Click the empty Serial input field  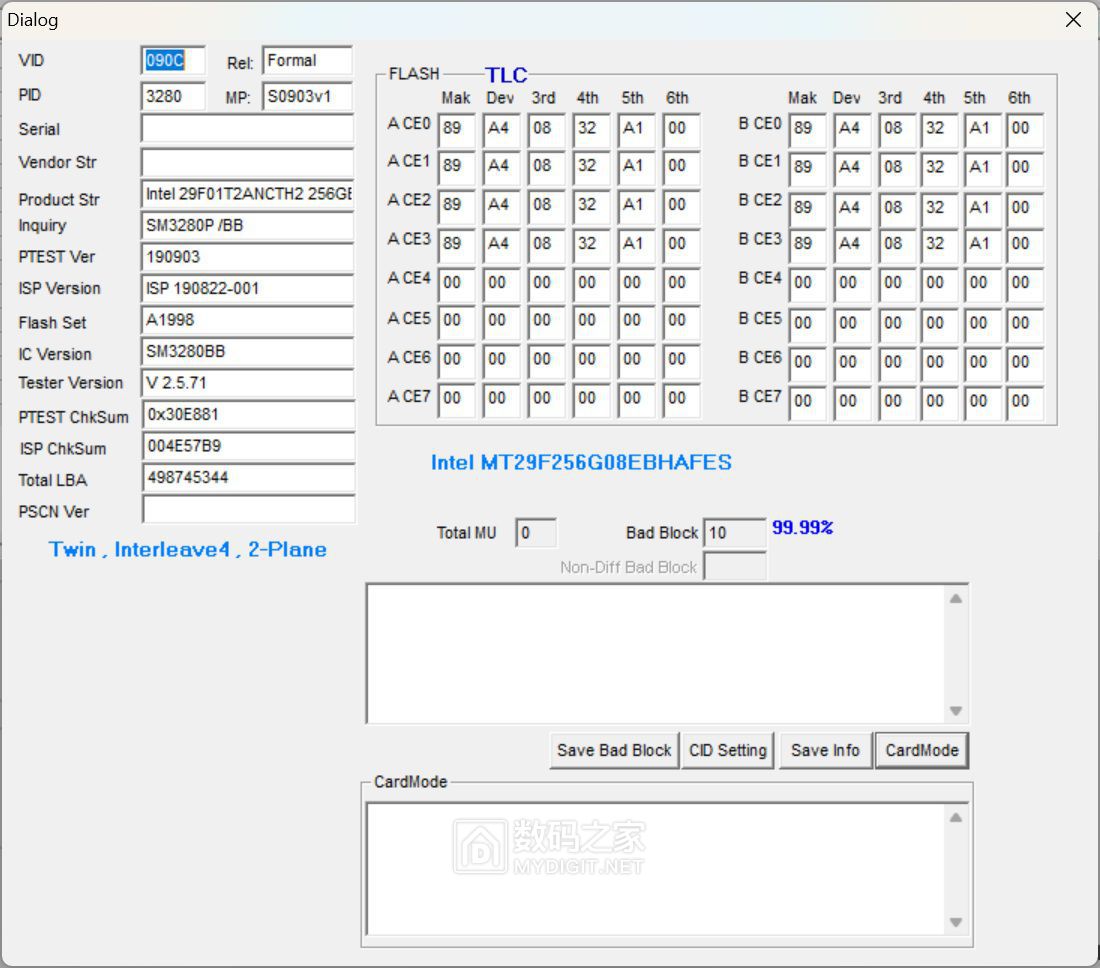click(247, 129)
